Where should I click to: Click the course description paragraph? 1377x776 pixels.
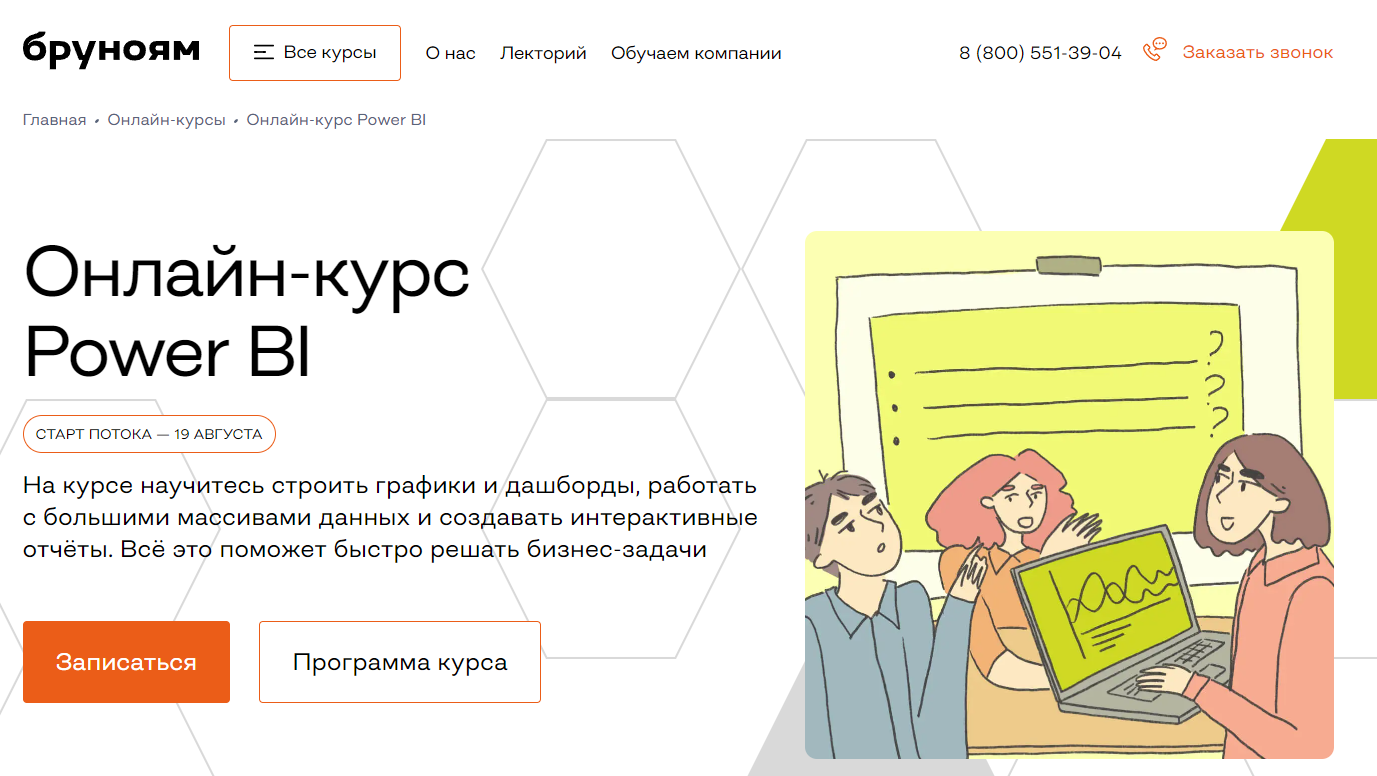coord(390,518)
